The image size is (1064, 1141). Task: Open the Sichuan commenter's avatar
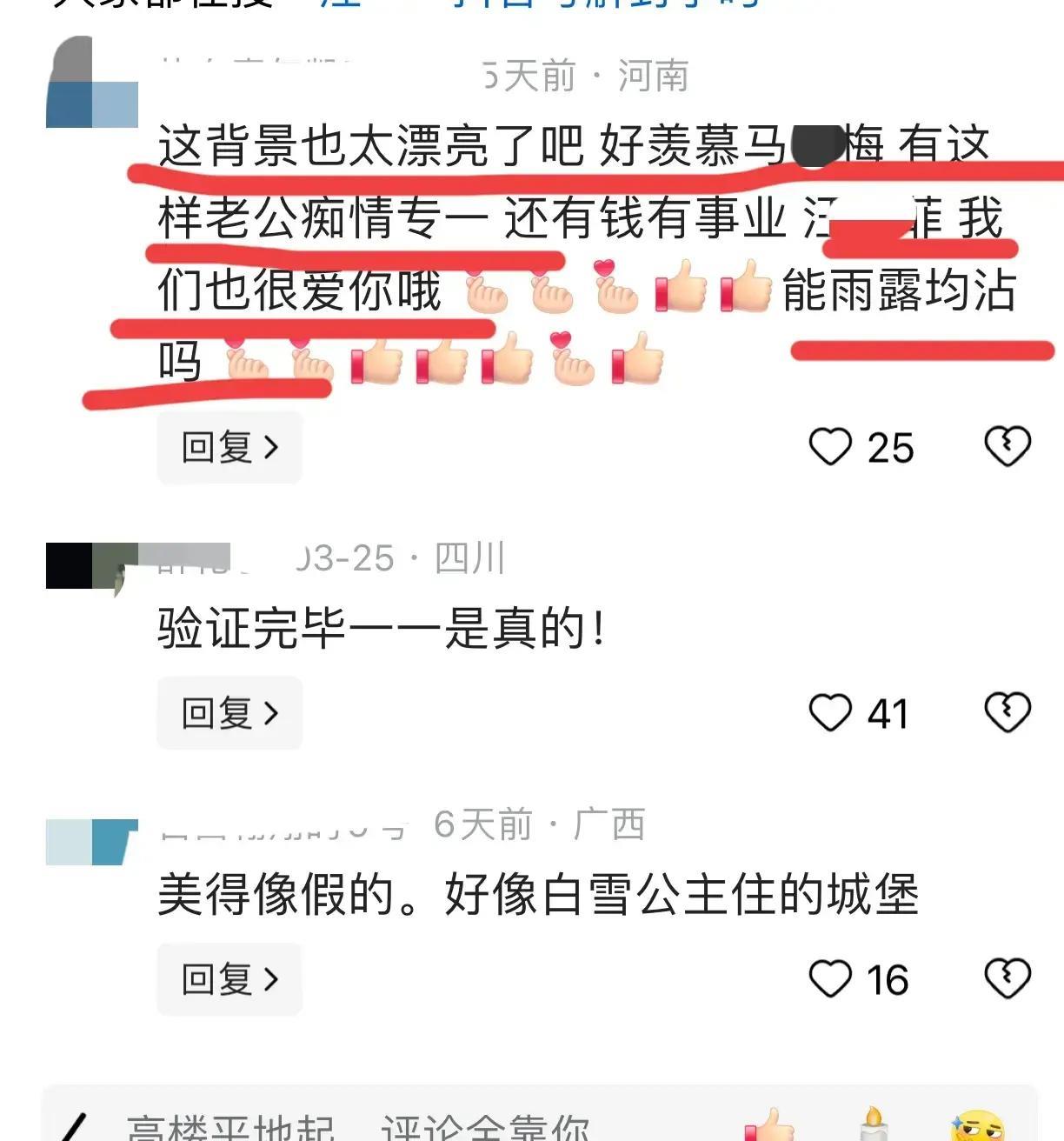(92, 566)
